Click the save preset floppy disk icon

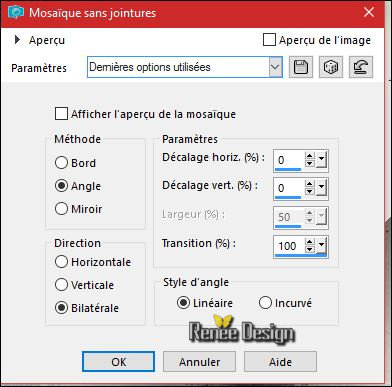[301, 67]
